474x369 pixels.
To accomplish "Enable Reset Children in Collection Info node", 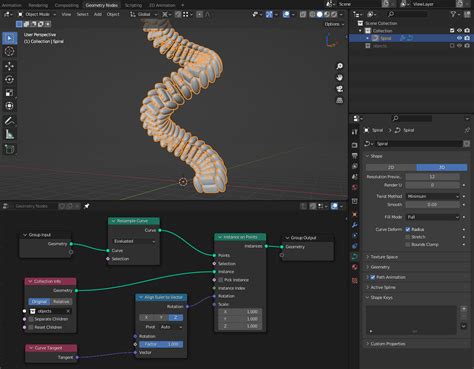I will 31,327.
